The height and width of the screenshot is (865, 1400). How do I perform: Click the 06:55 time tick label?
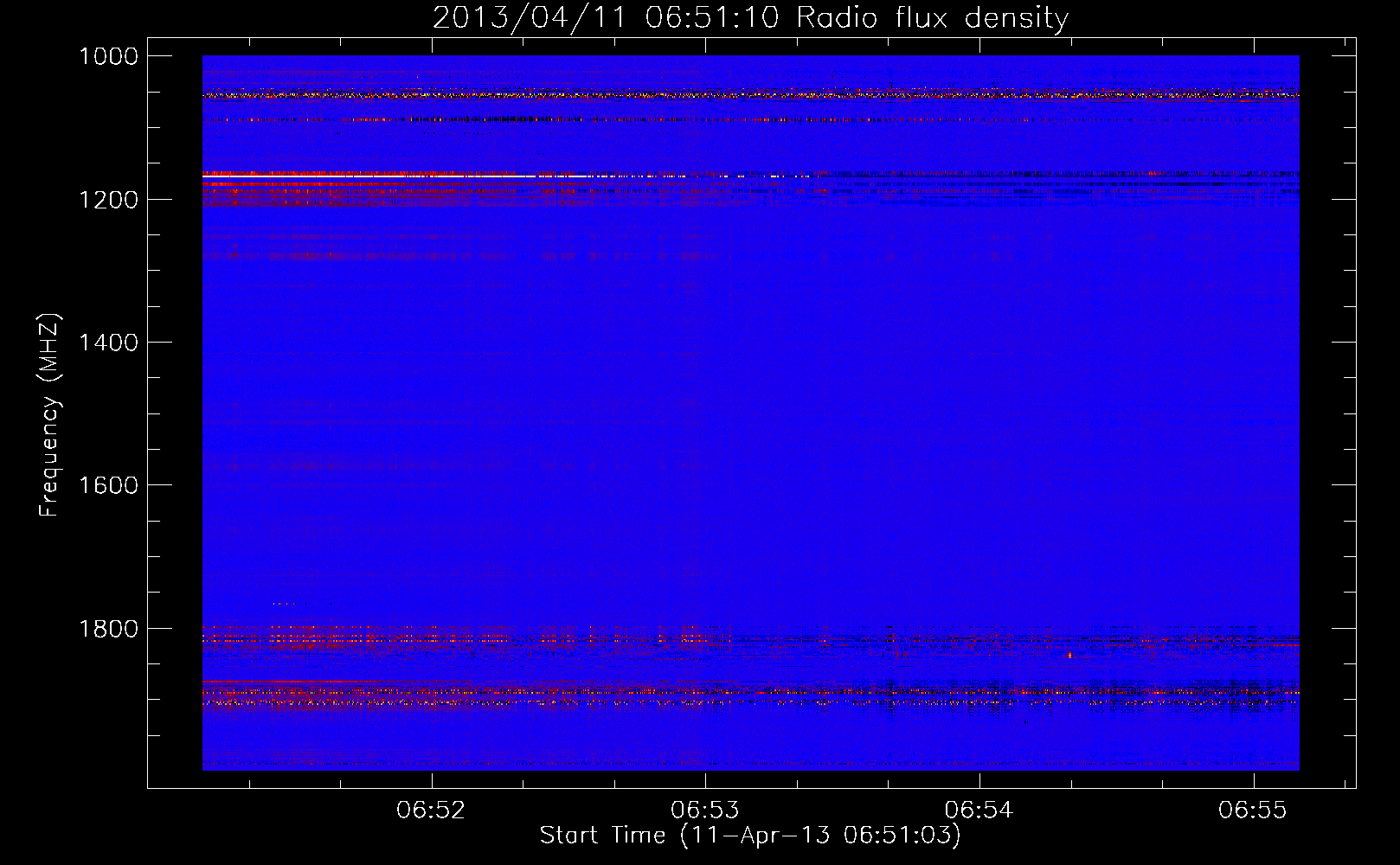[x=1253, y=811]
